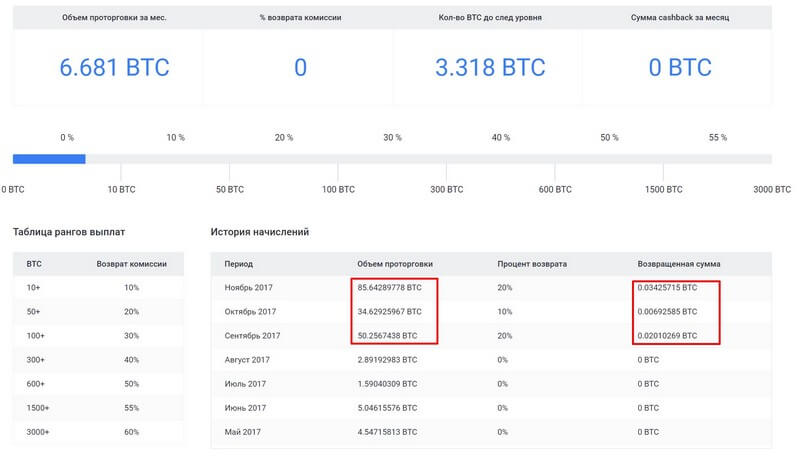Click the 100 BTC progress scale label
Viewport: 800px width, 466px height.
coord(337,189)
